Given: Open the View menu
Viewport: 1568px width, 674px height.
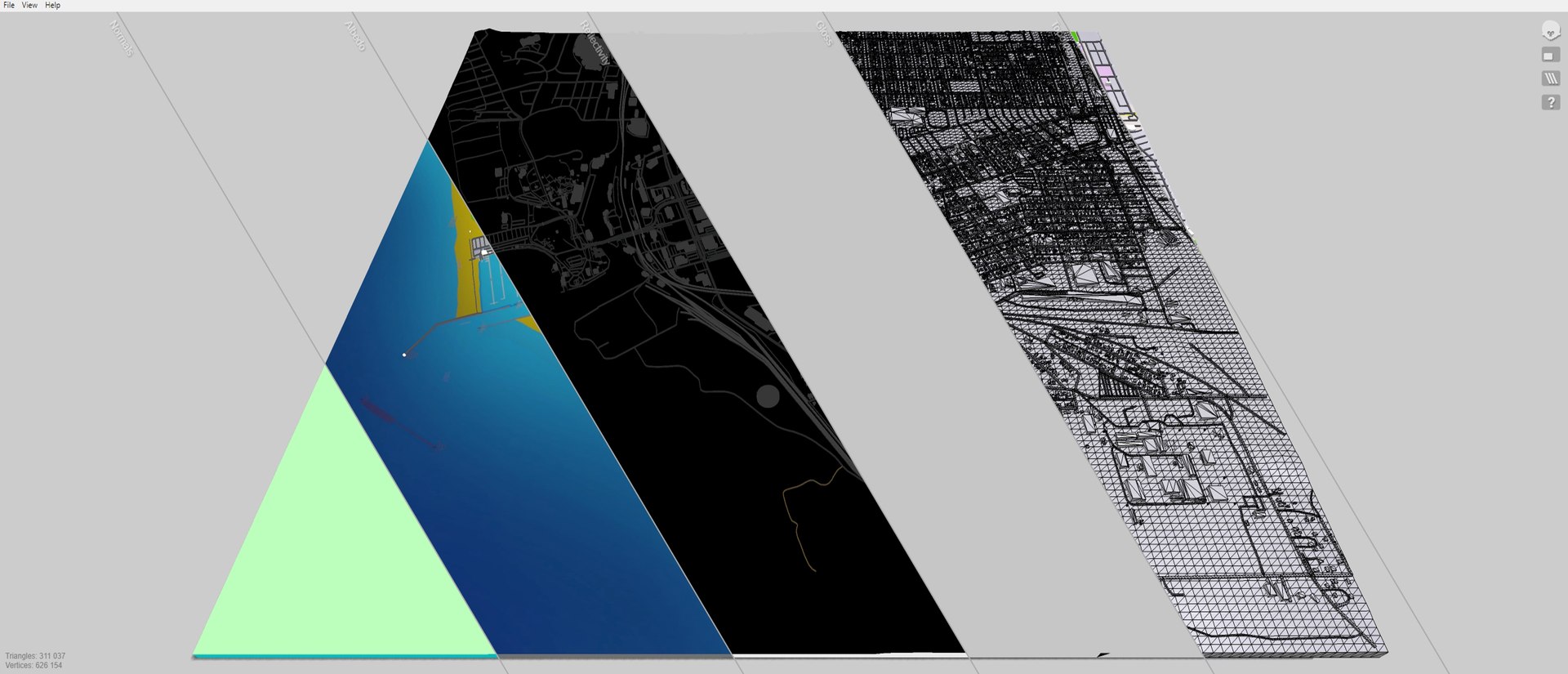Looking at the screenshot, I should (29, 5).
